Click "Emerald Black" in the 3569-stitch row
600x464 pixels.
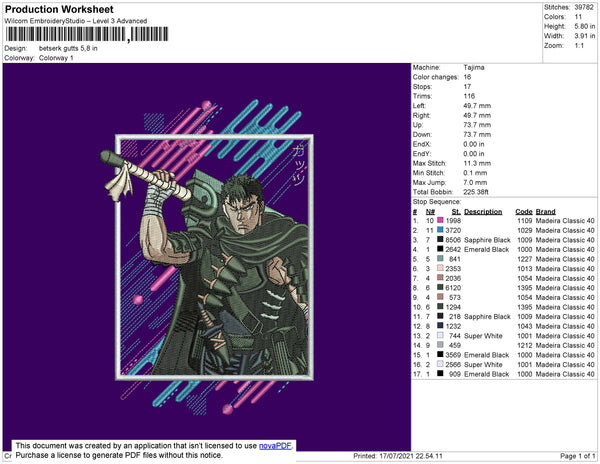487,355
